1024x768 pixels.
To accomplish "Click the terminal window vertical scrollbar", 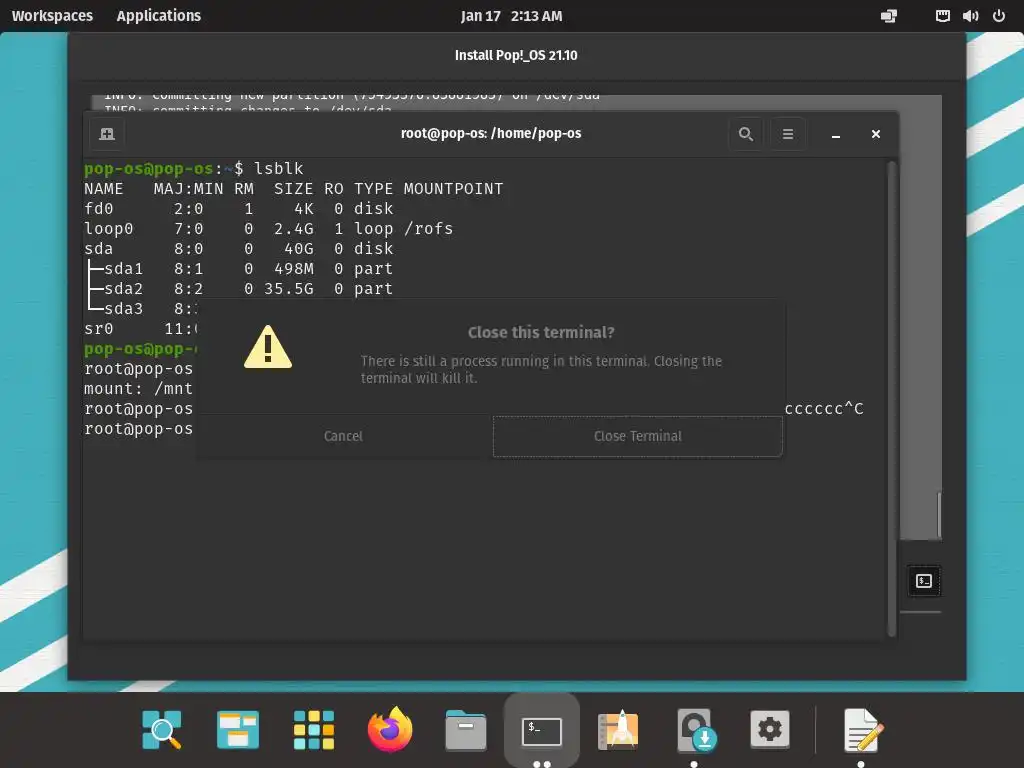I will [891, 398].
